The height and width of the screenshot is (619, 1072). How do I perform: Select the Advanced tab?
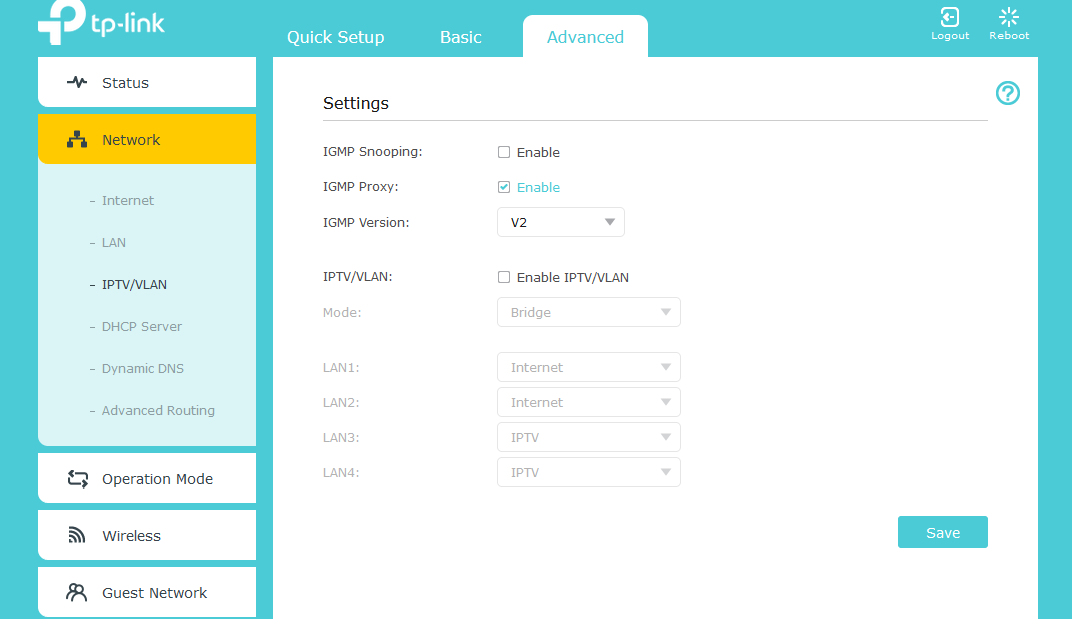click(x=585, y=37)
